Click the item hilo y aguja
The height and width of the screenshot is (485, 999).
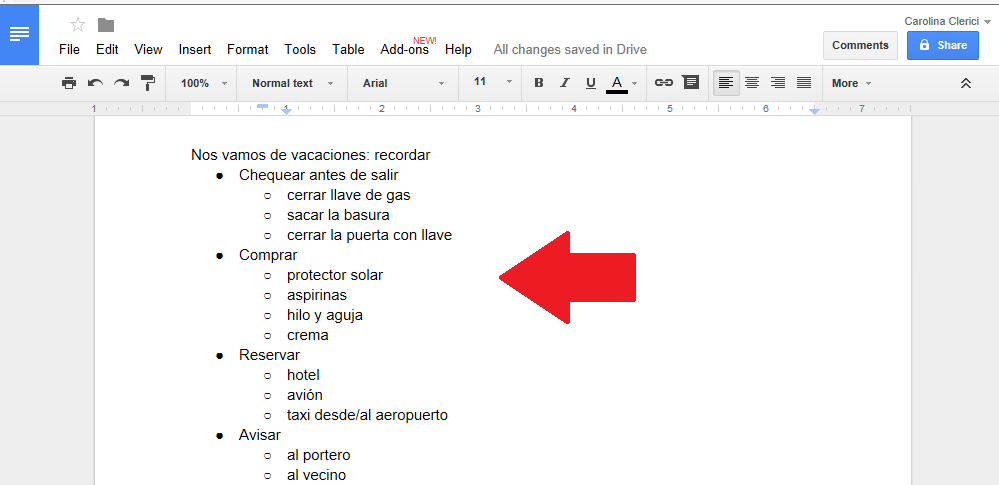click(x=325, y=315)
